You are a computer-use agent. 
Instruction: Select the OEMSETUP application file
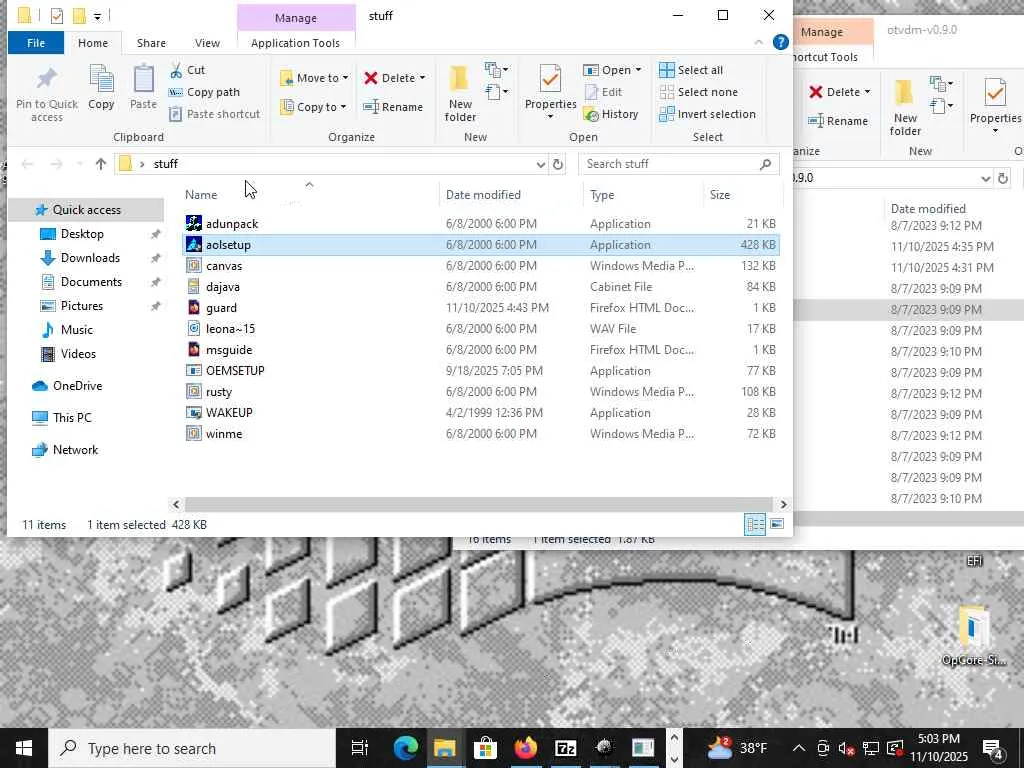pyautogui.click(x=481, y=370)
